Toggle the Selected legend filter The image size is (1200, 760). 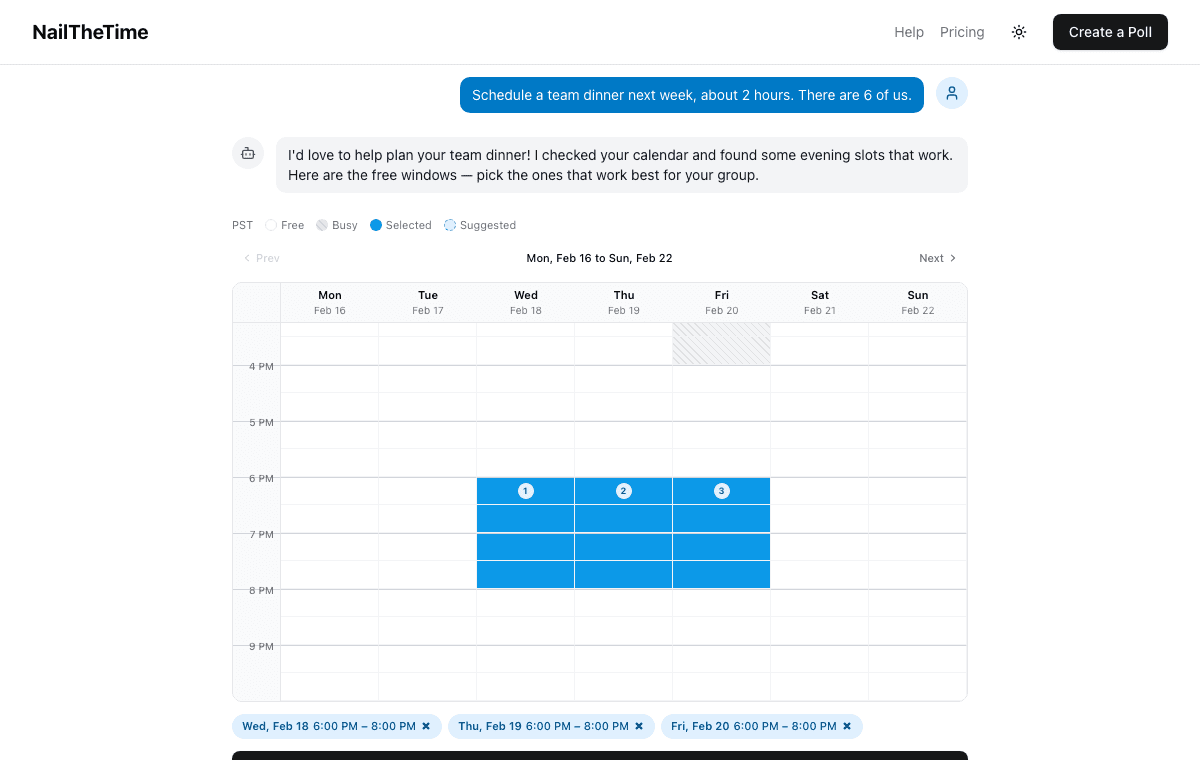[375, 225]
